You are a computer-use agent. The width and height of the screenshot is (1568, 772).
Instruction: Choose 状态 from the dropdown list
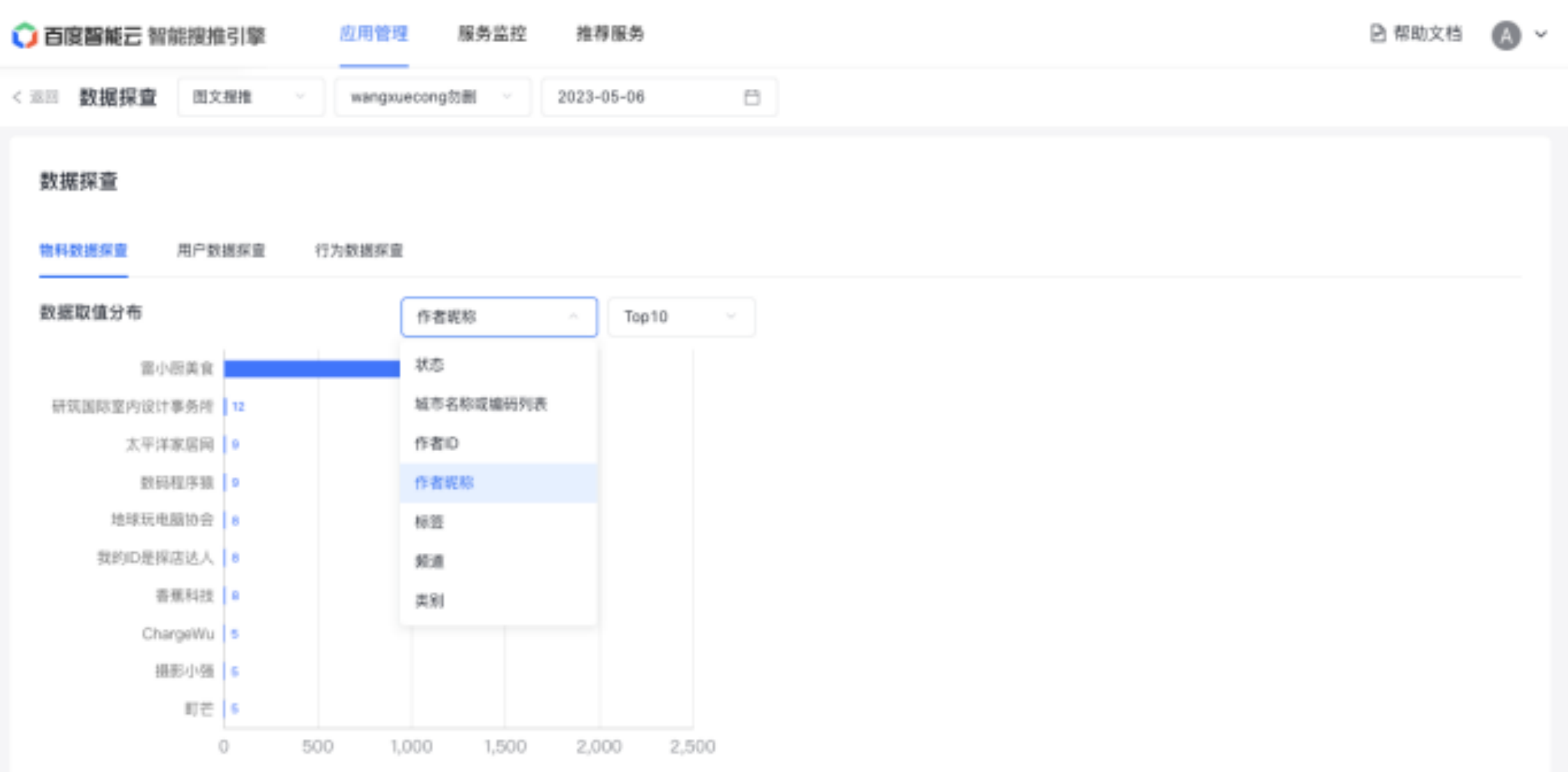(x=499, y=365)
